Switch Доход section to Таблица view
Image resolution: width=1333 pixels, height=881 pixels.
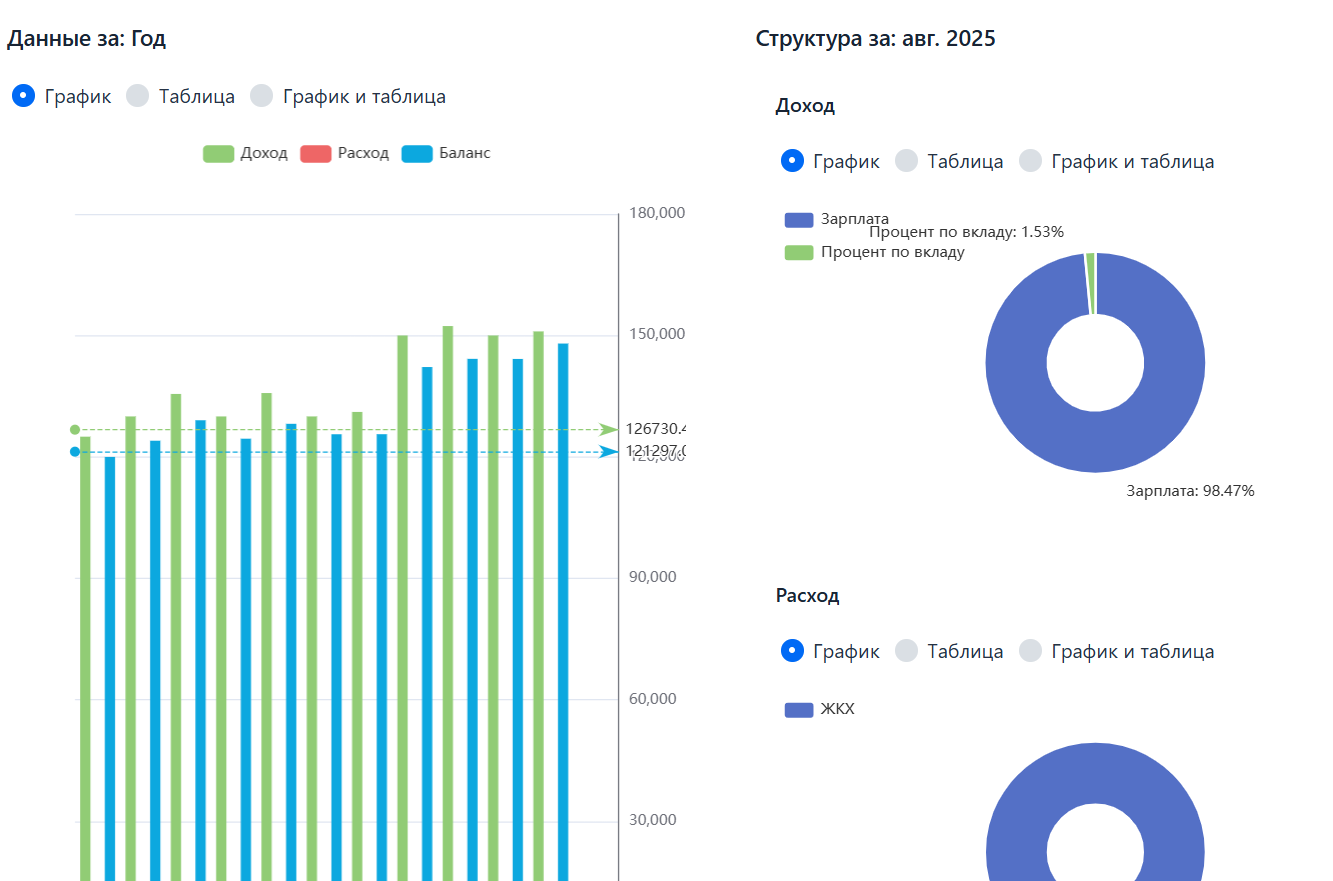pyautogui.click(x=906, y=161)
